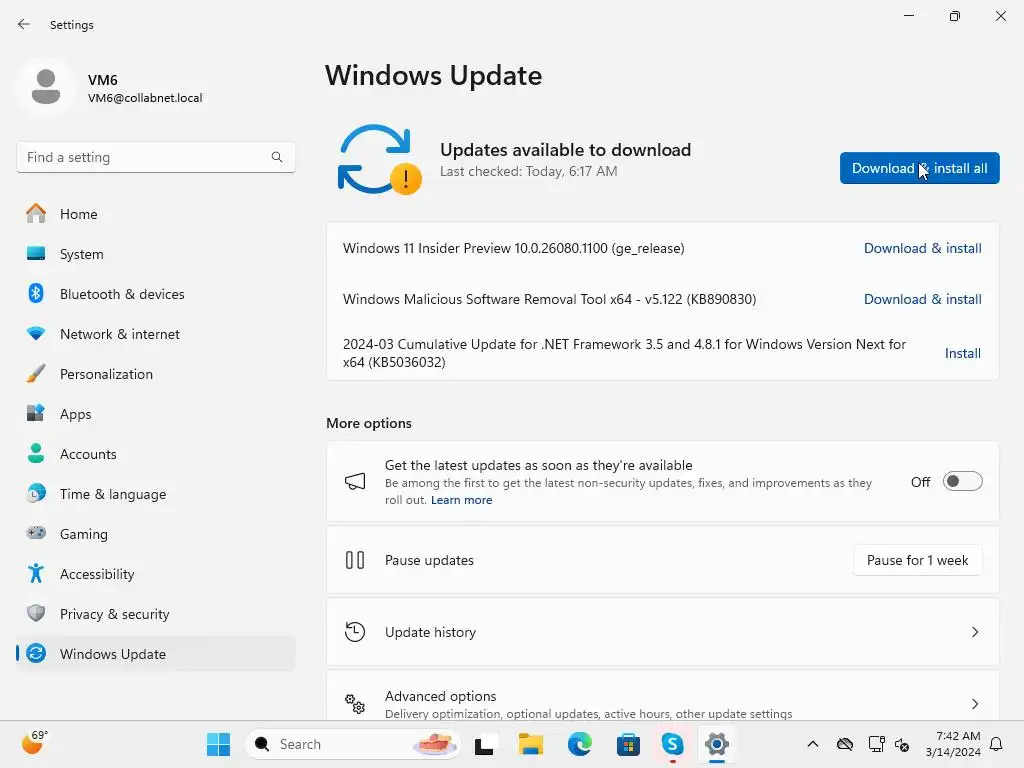The image size is (1024, 768).
Task: Click the muted speaker tray icon
Action: (x=902, y=744)
